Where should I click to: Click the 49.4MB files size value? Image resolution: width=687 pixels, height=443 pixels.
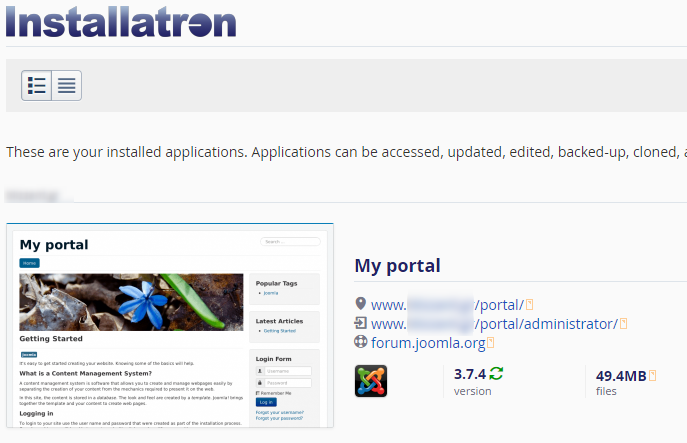tap(621, 376)
